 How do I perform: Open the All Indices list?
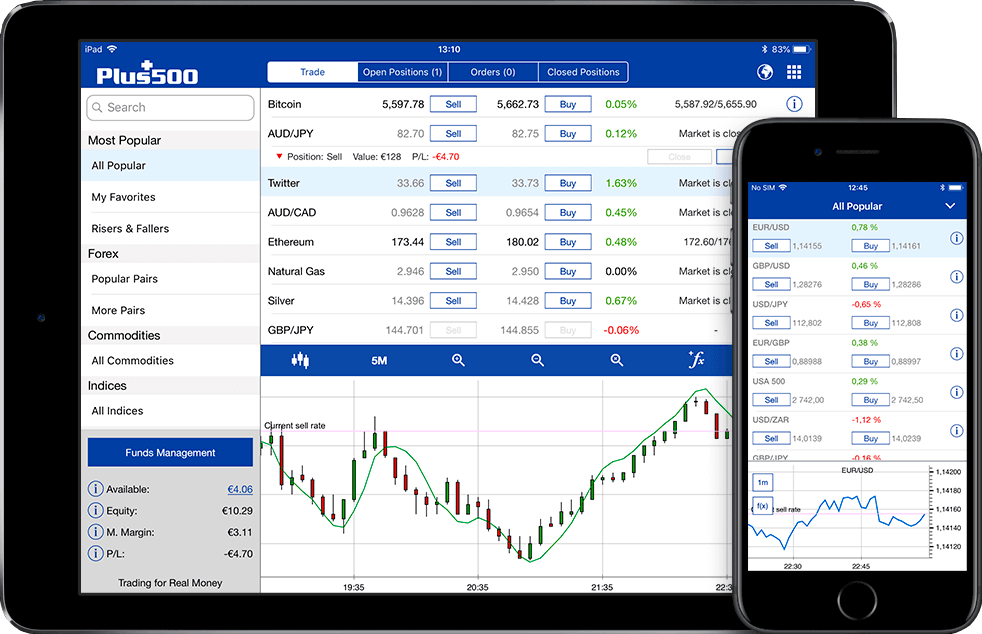point(170,411)
